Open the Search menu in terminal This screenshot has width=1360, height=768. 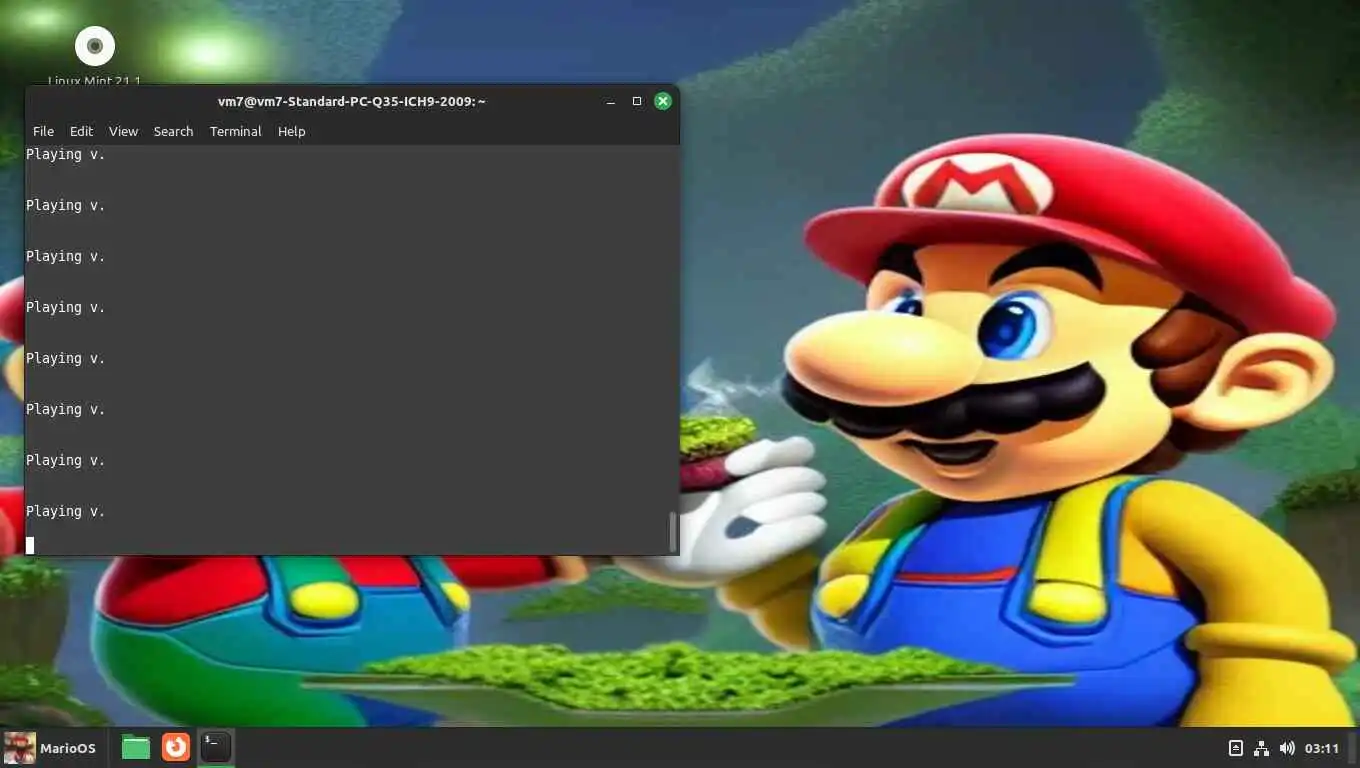pos(173,131)
